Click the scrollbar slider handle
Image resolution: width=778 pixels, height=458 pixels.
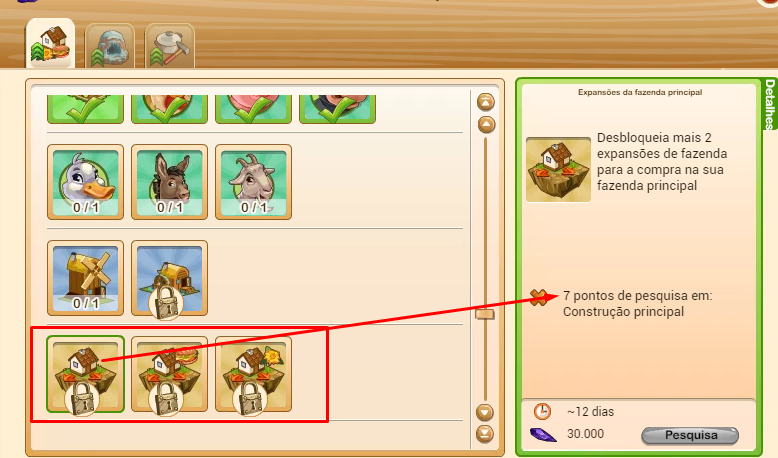(x=485, y=314)
